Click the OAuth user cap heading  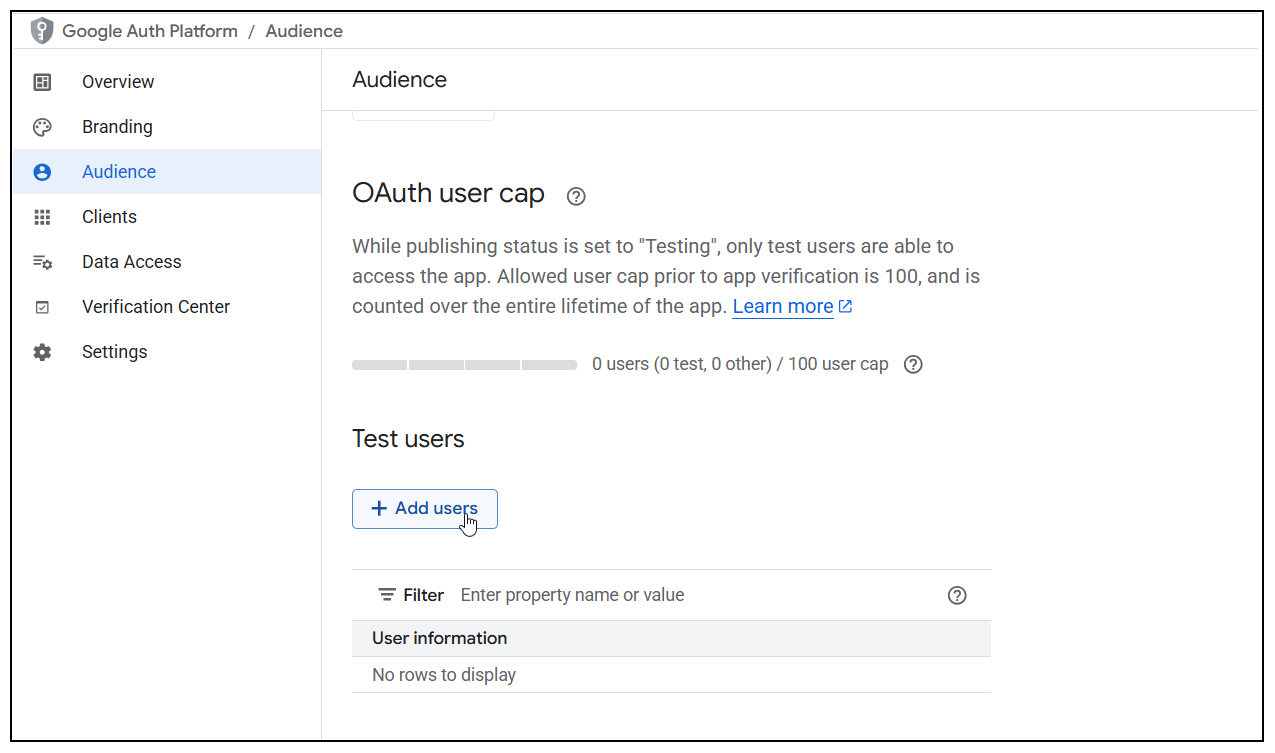pyautogui.click(x=448, y=193)
